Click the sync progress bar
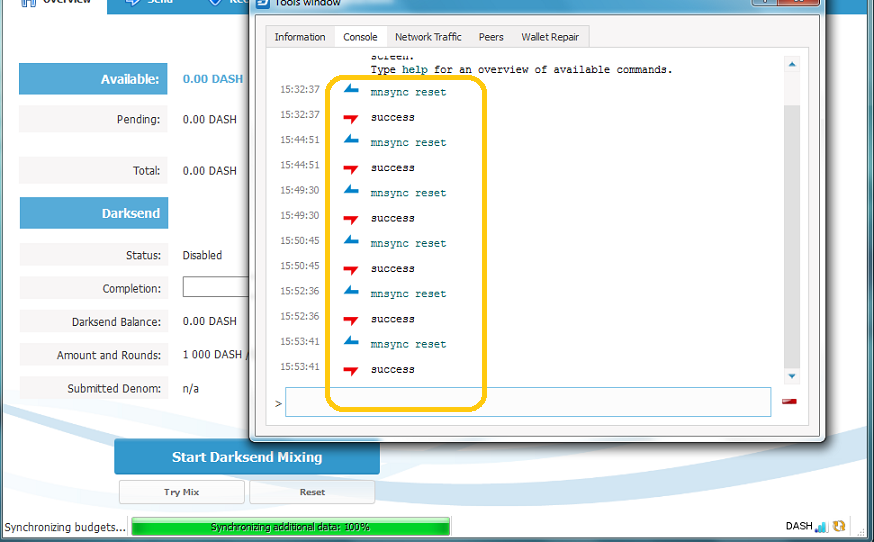This screenshot has height=542, width=874. pyautogui.click(x=290, y=526)
